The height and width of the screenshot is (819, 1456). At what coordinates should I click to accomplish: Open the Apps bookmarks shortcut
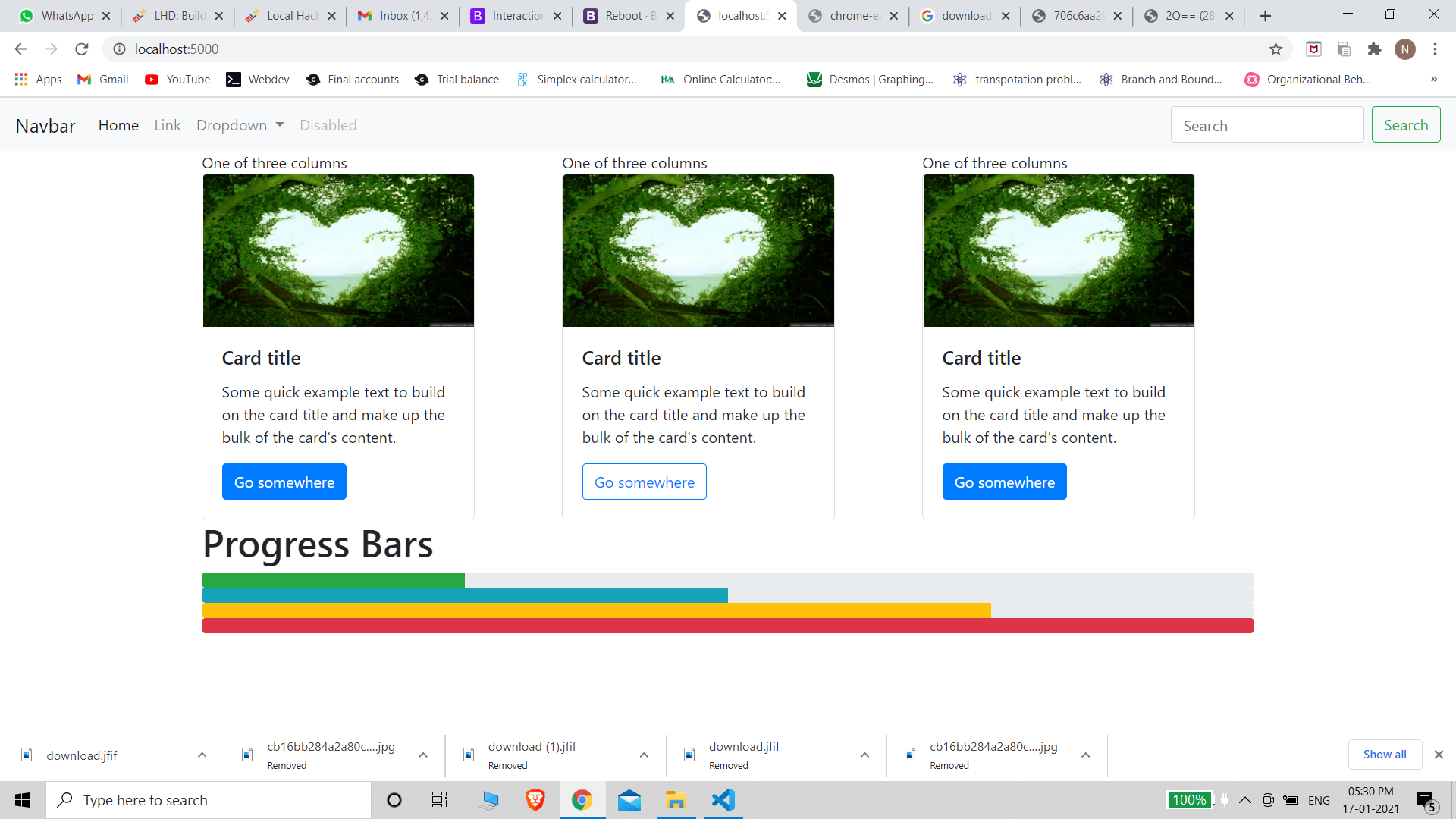[x=38, y=80]
